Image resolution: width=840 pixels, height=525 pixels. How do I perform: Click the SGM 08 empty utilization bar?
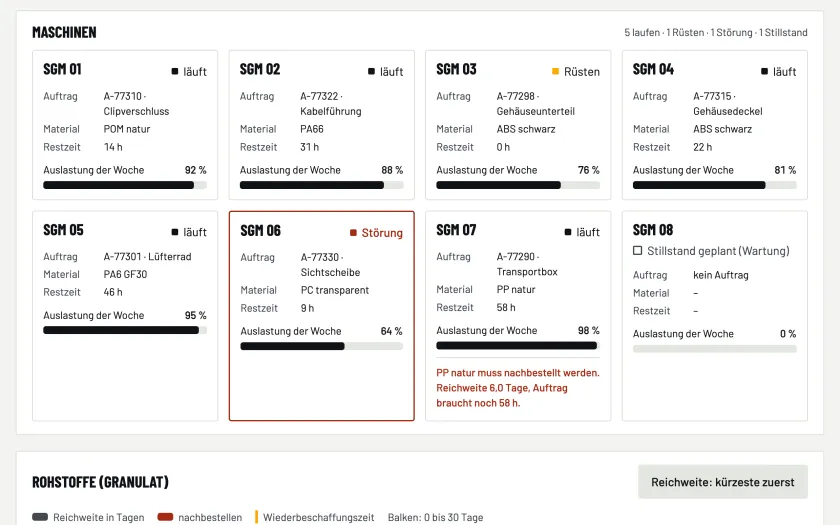(x=715, y=349)
